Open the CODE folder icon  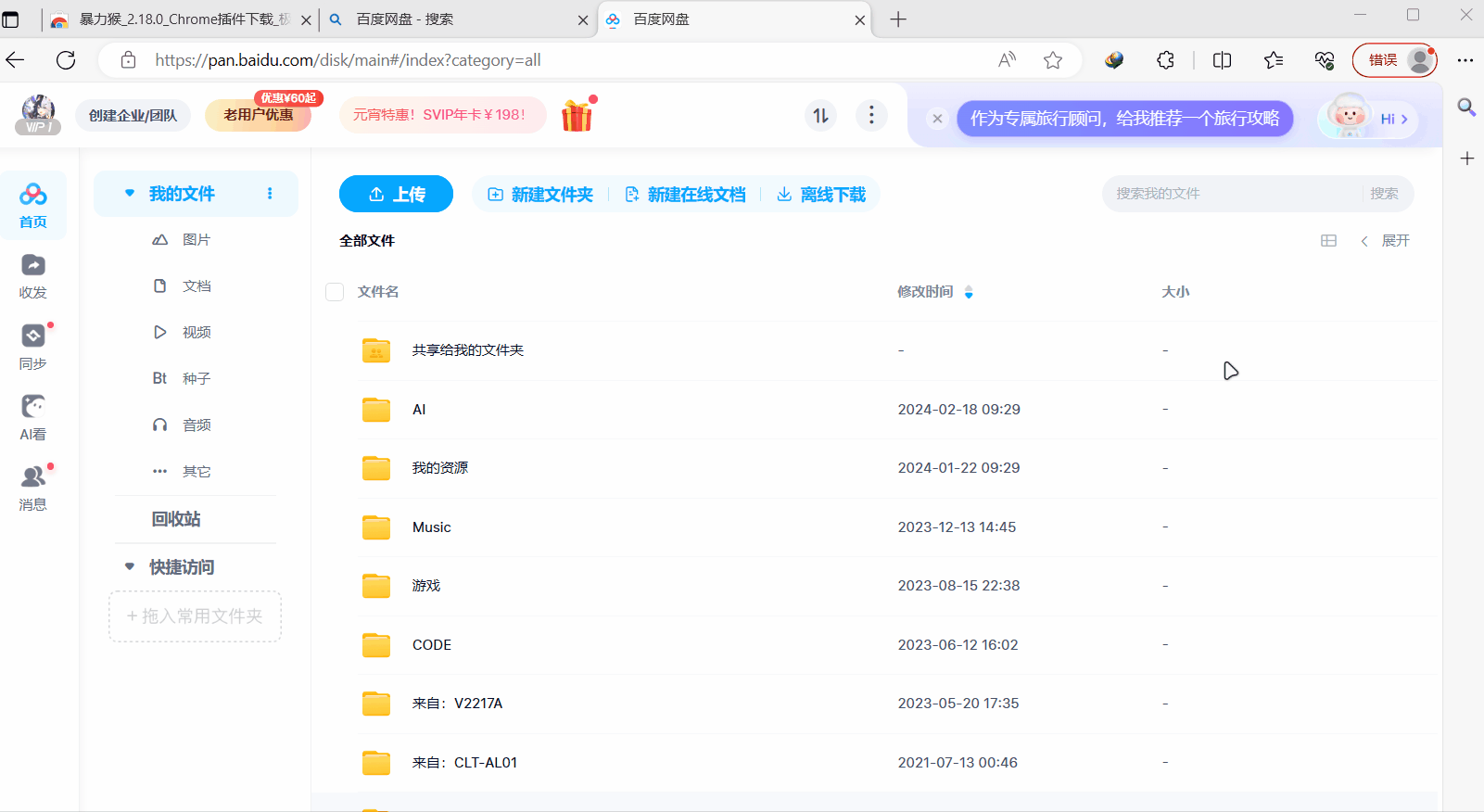point(376,644)
